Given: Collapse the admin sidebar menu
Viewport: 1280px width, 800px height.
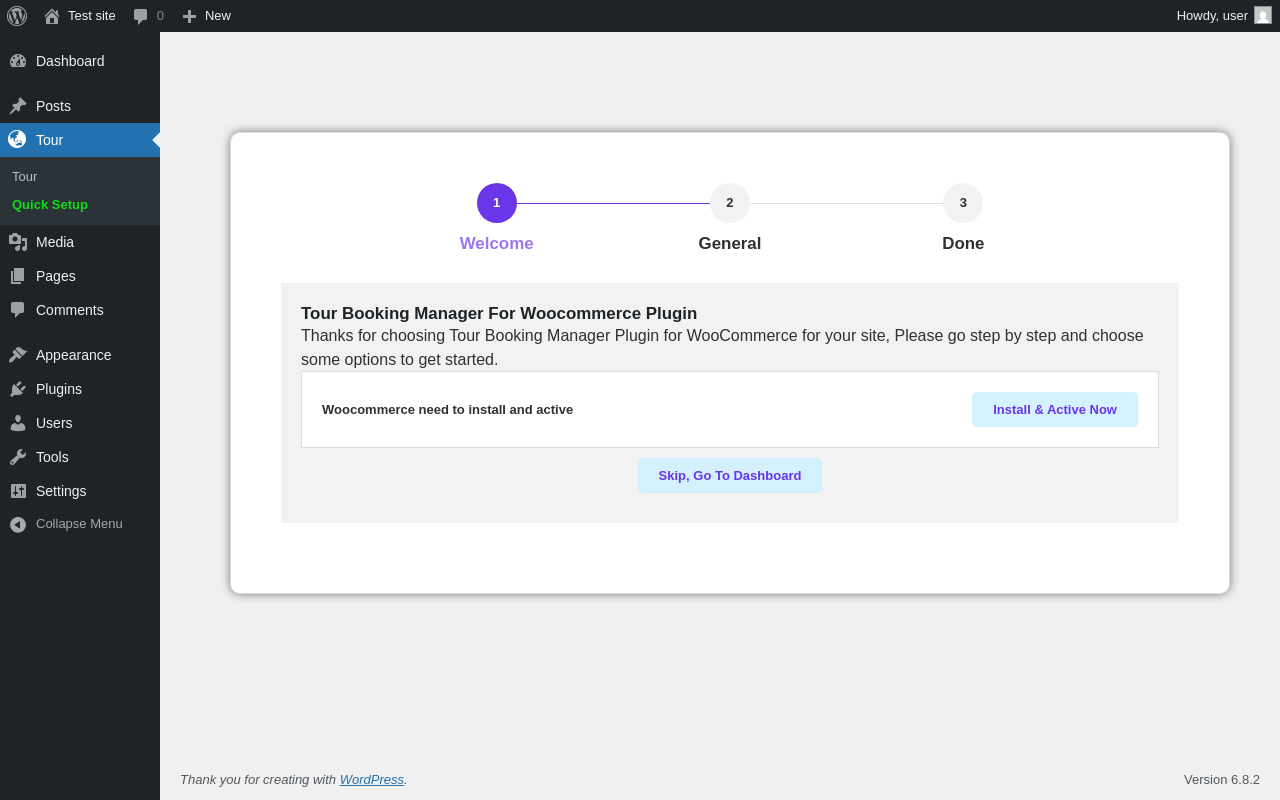Looking at the screenshot, I should [80, 524].
